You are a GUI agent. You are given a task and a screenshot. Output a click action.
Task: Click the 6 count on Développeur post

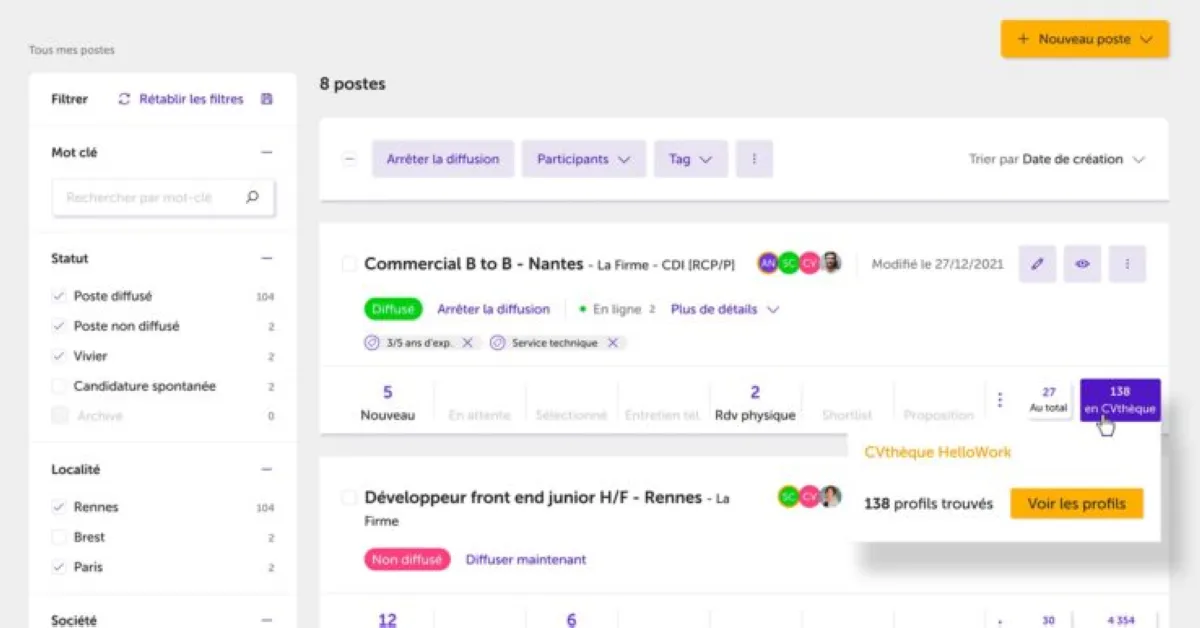tap(571, 620)
